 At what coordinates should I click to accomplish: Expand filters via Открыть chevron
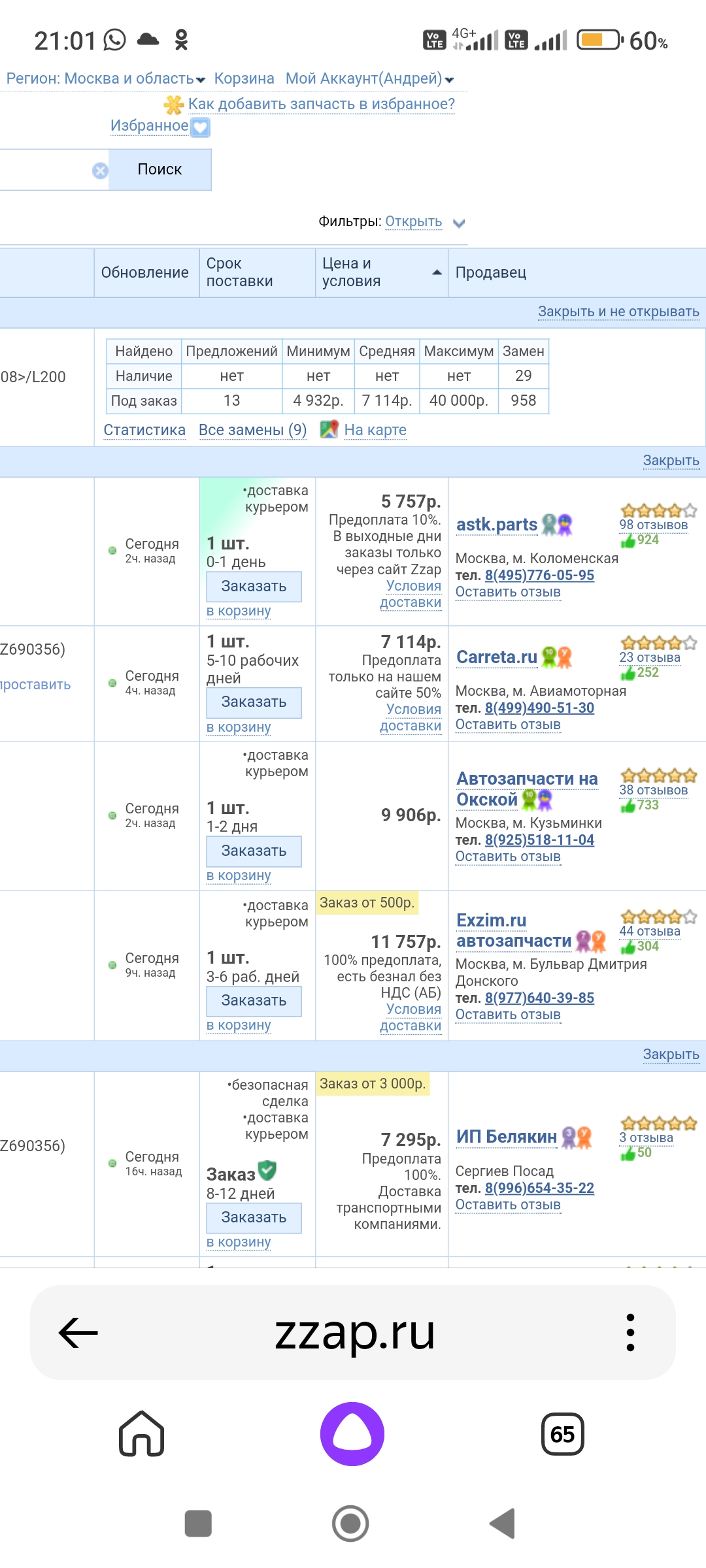click(x=459, y=223)
